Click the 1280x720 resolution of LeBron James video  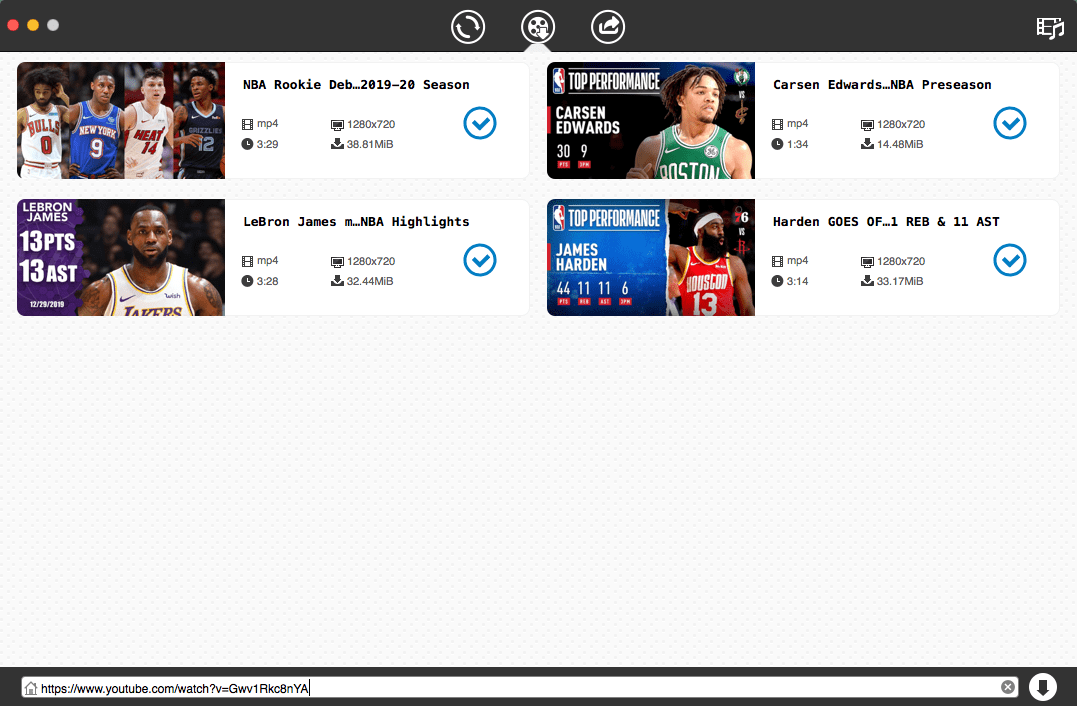(x=371, y=261)
